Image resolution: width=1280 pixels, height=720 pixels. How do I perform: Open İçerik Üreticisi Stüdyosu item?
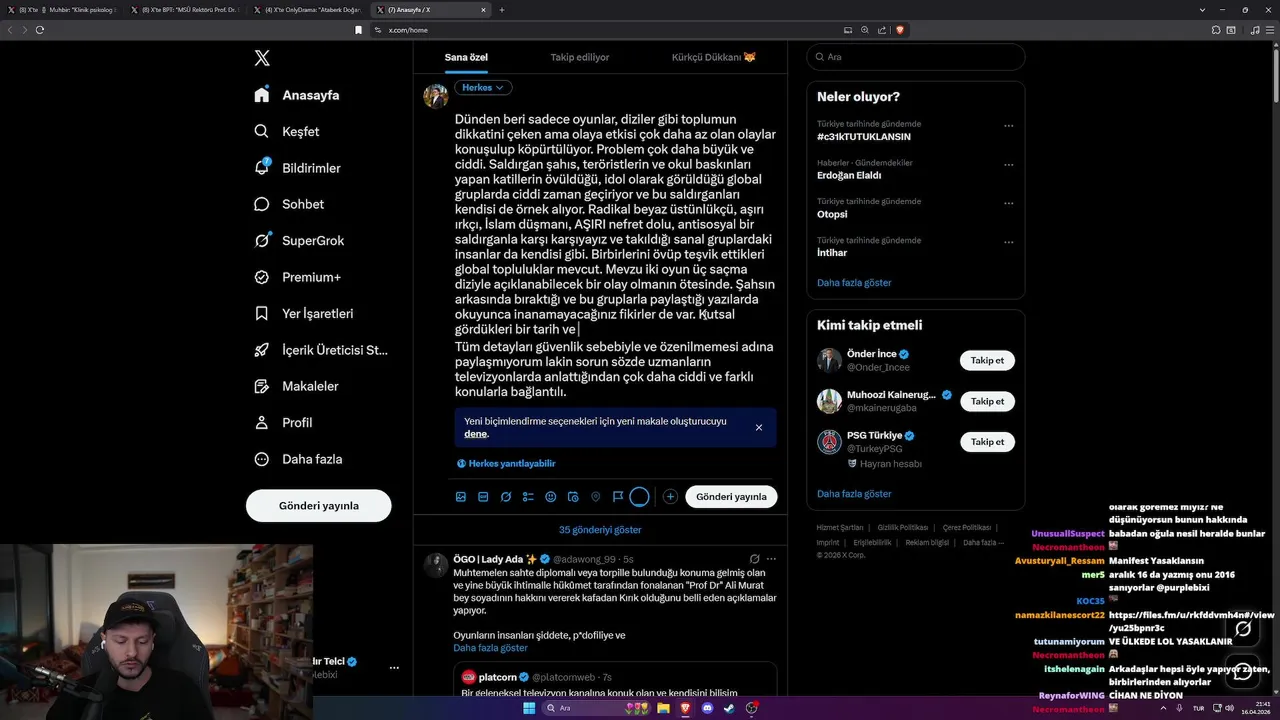321,350
